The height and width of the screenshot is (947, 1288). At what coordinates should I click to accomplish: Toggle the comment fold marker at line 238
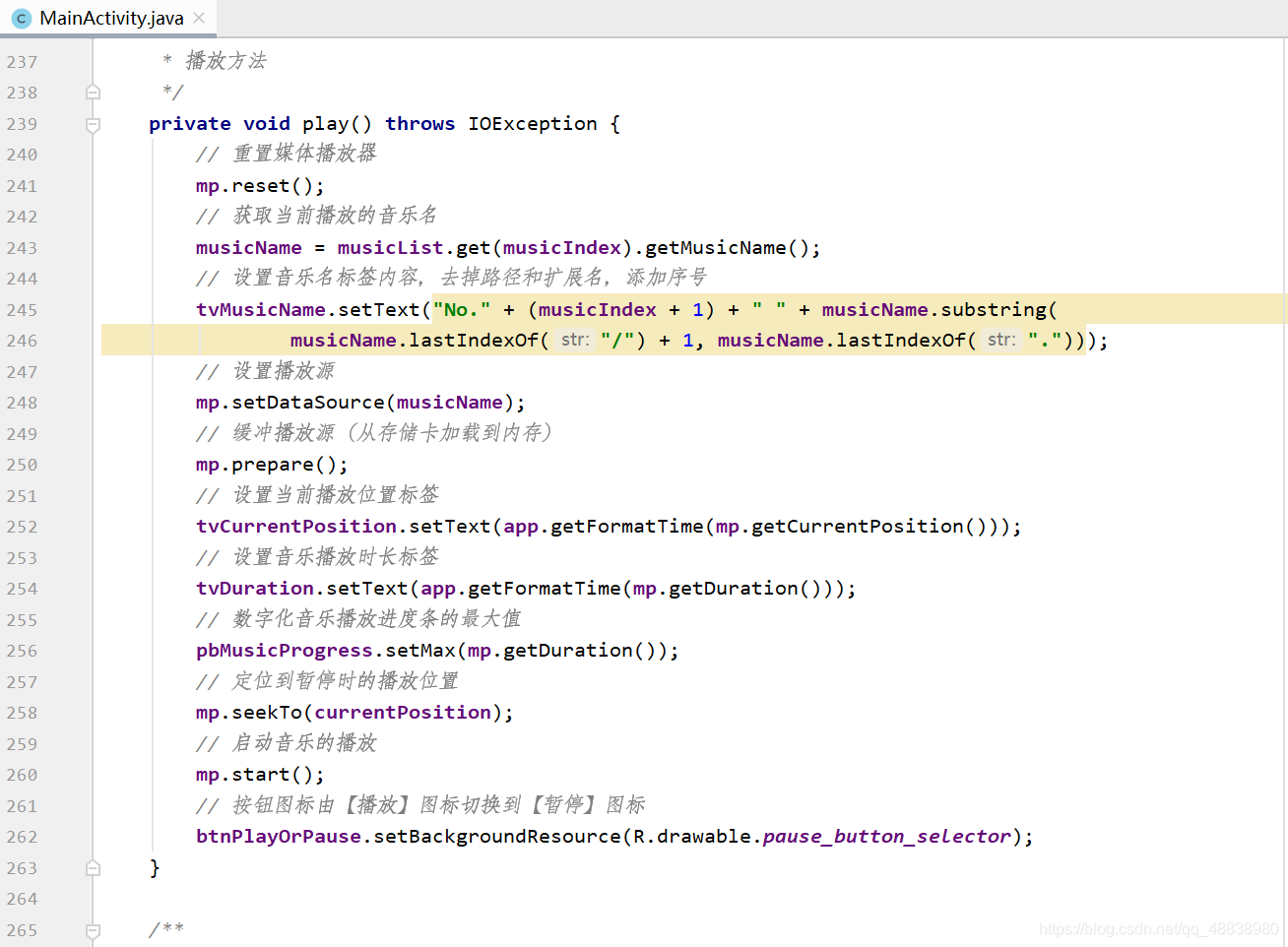click(93, 93)
